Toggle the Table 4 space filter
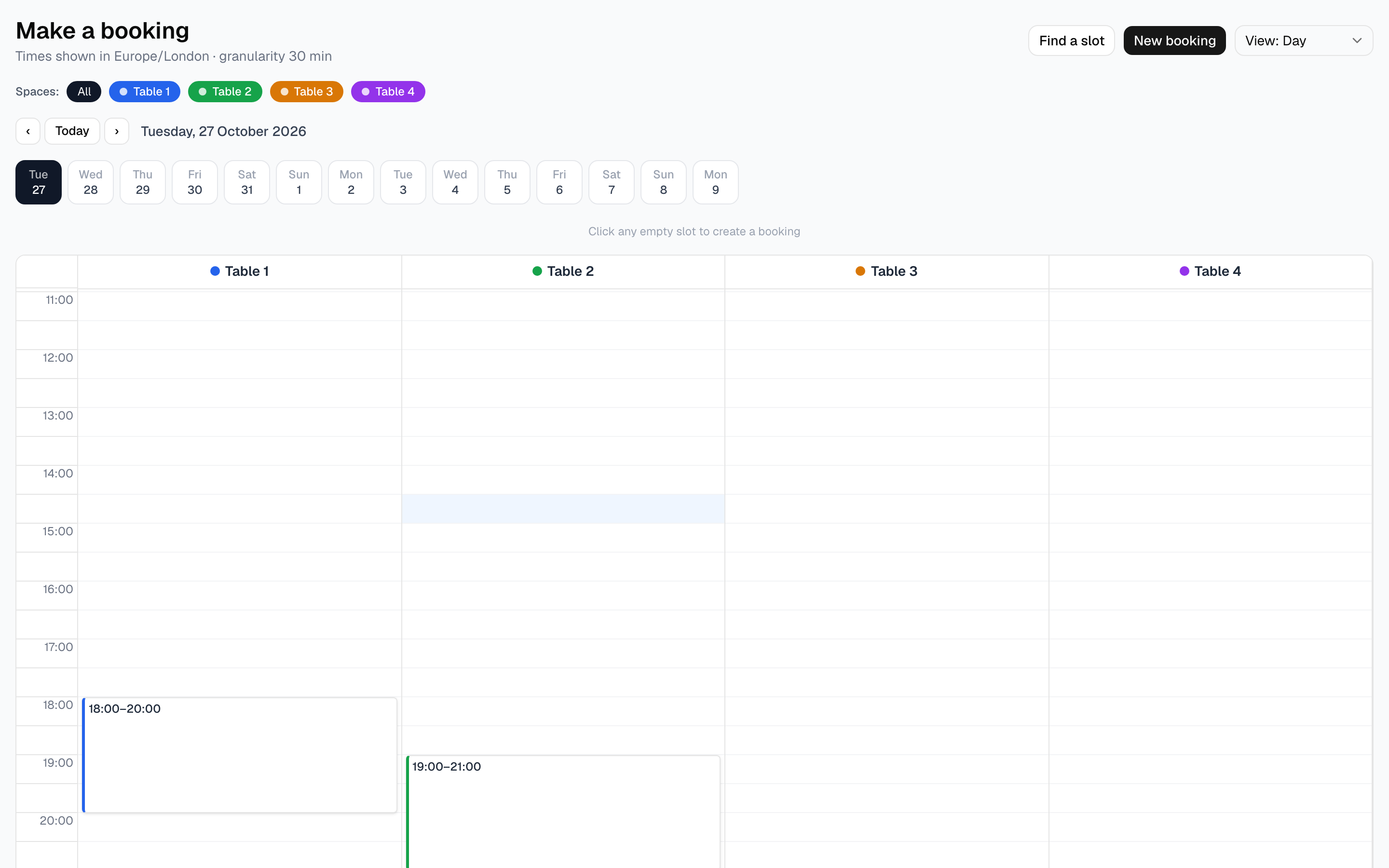 [x=388, y=92]
